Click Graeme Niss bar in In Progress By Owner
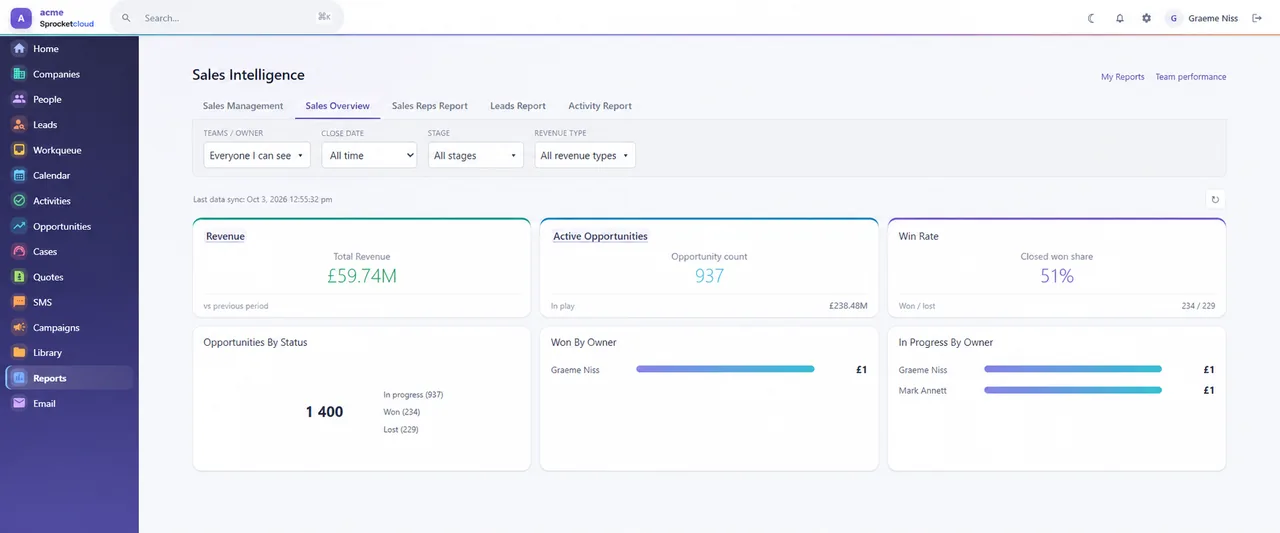The height and width of the screenshot is (533, 1280). (1073, 370)
